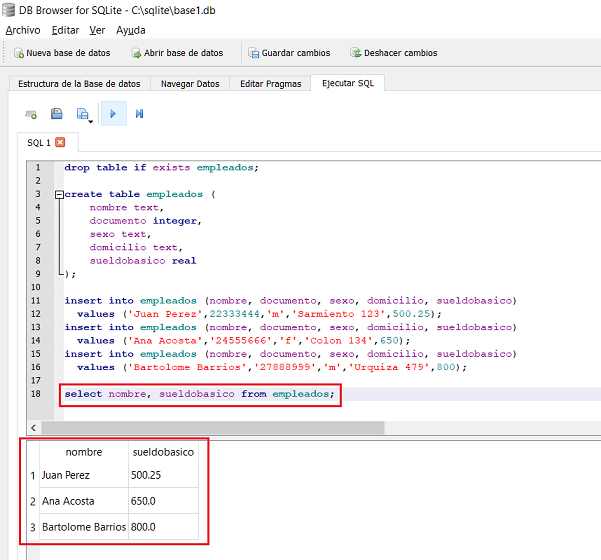Click 'Bartolome Barrios' values line in editor
This screenshot has height=560, width=601.
point(272,367)
